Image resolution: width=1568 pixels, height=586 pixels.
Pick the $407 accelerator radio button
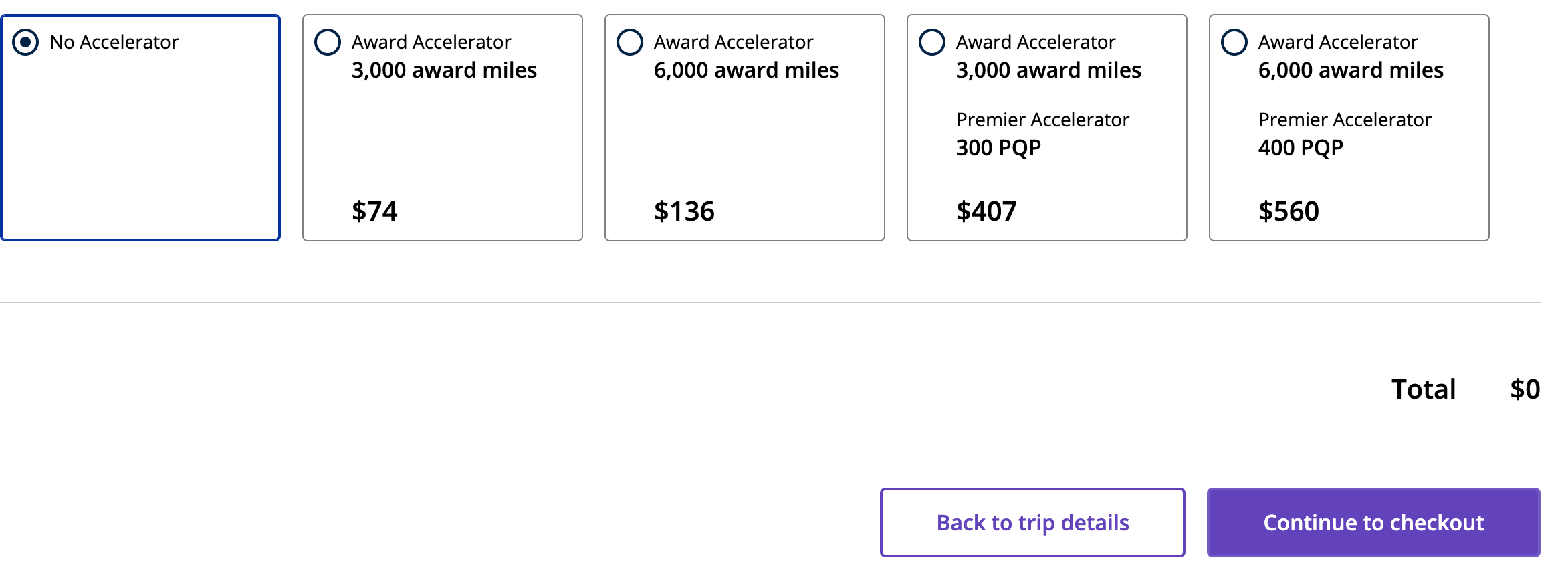932,42
